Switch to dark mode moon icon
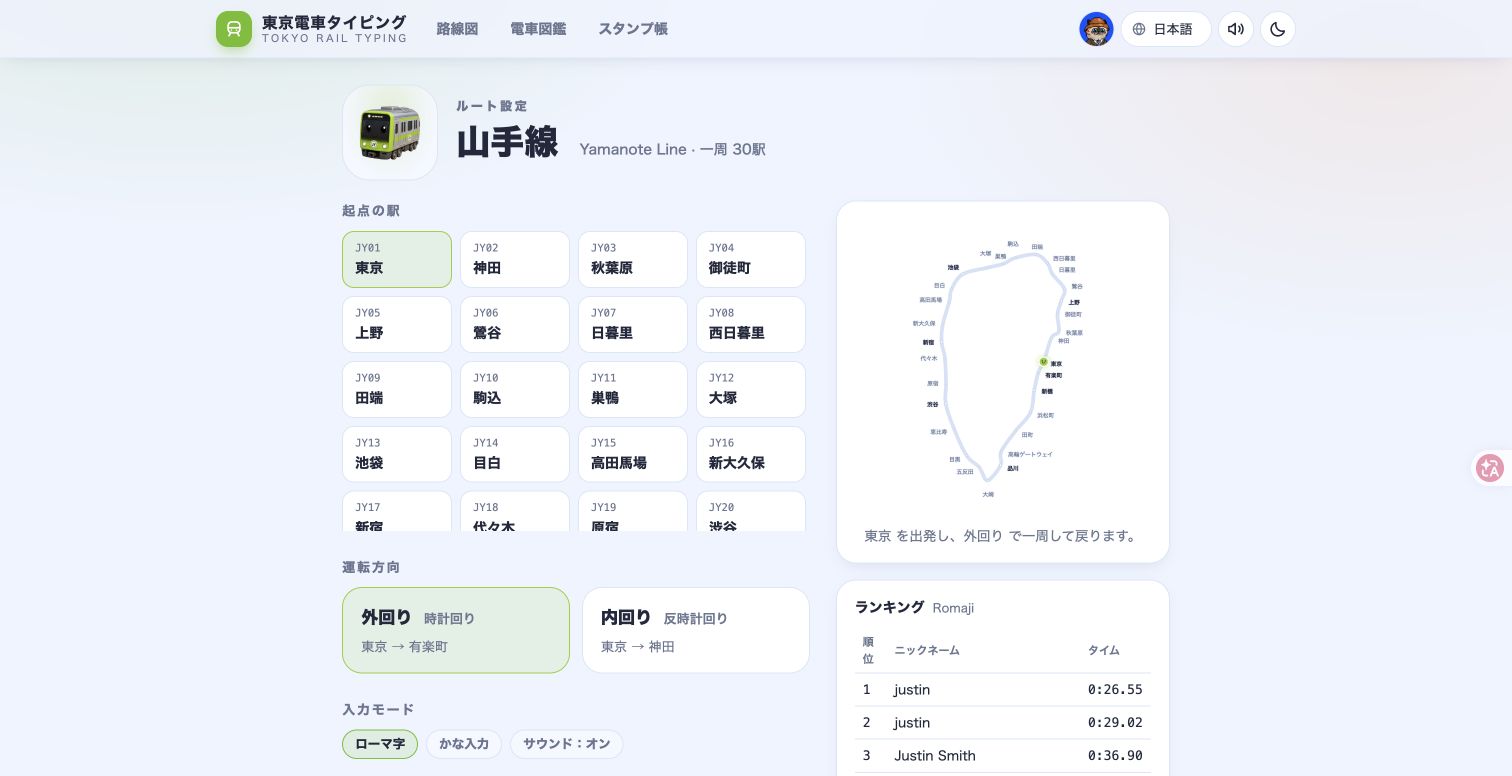Viewport: 1512px width, 776px height. 1278,29
